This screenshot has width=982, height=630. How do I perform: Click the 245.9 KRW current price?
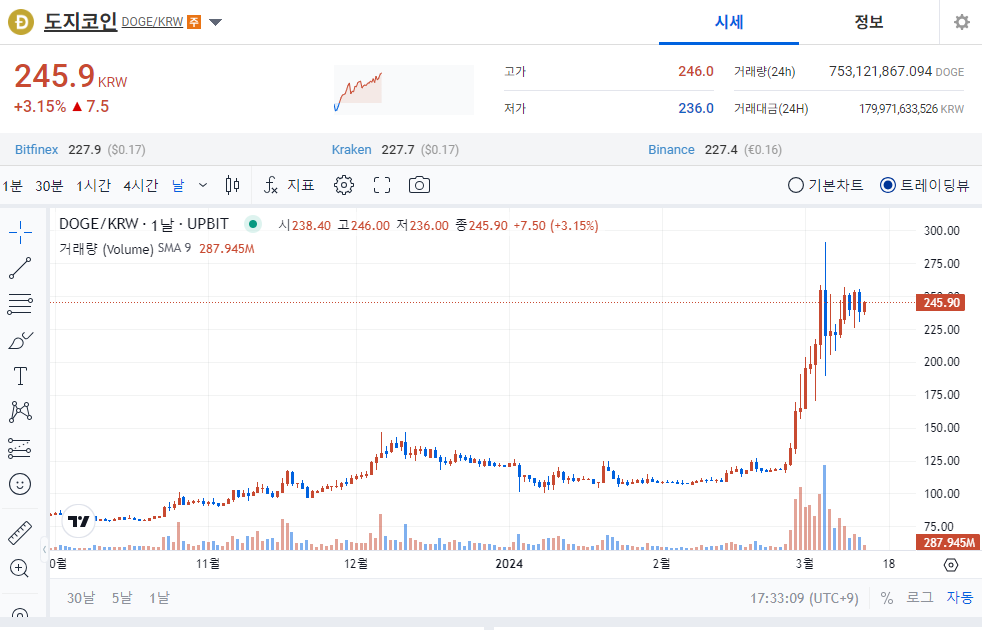click(70, 77)
